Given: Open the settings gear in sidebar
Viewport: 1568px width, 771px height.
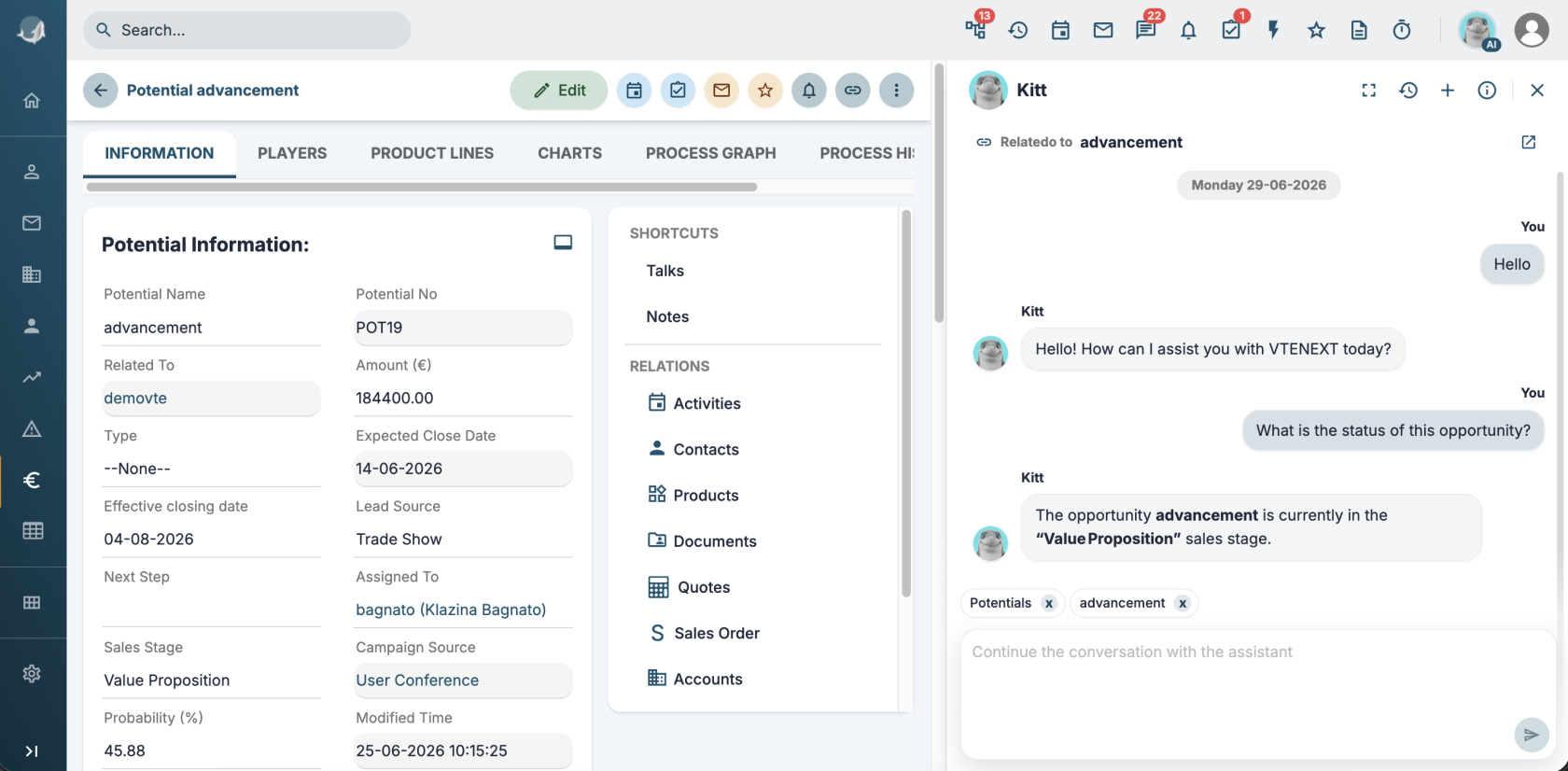Looking at the screenshot, I should [32, 674].
